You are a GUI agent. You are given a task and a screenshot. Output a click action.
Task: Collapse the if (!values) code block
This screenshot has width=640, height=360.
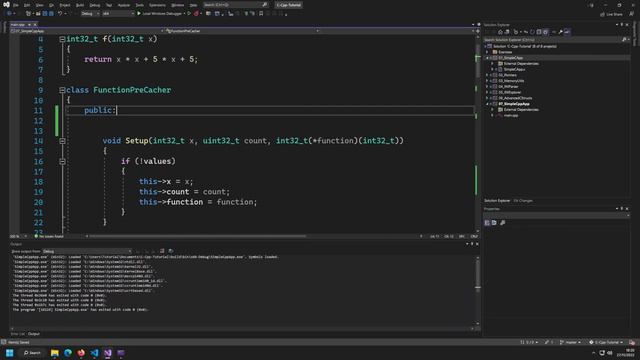[x=62, y=162]
